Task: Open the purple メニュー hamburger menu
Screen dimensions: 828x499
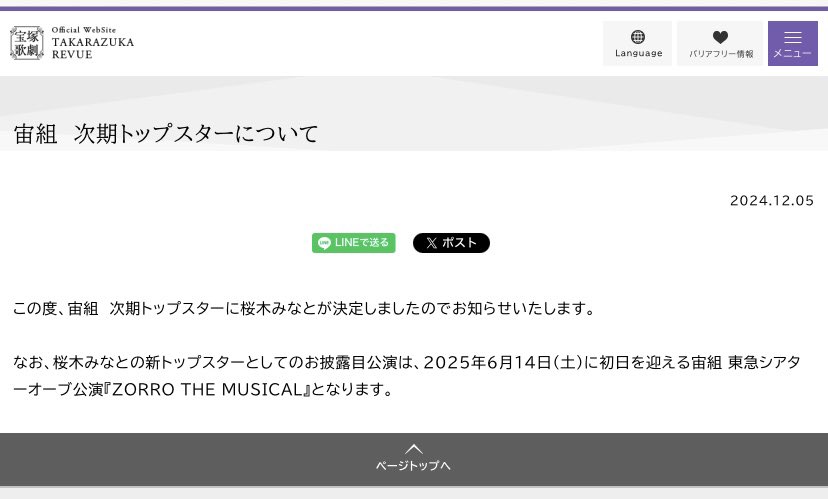Action: [793, 43]
